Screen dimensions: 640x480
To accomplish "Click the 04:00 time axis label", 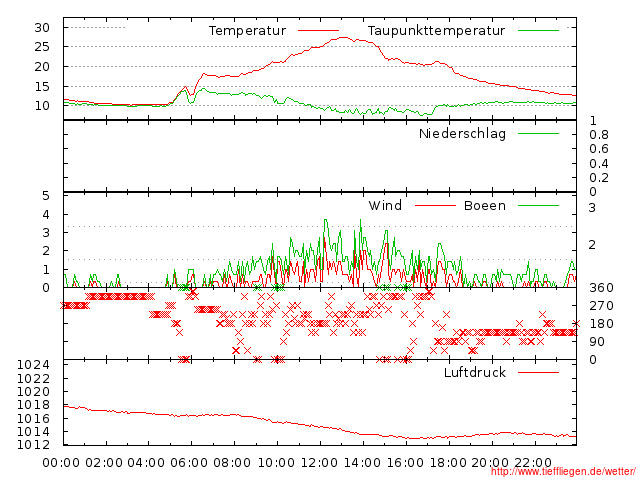I will point(146,463).
